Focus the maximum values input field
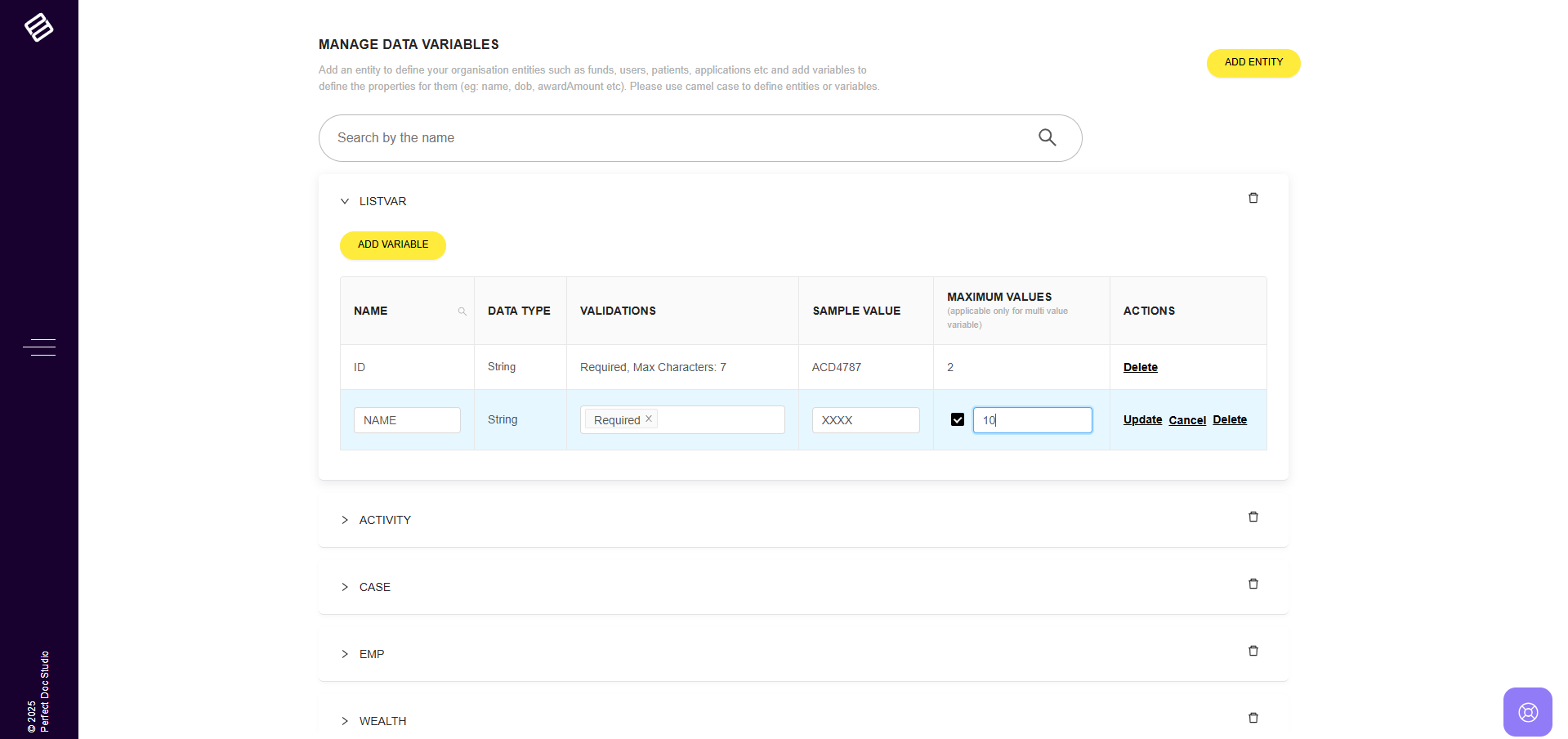This screenshot has width=1568, height=739. 1032,420
